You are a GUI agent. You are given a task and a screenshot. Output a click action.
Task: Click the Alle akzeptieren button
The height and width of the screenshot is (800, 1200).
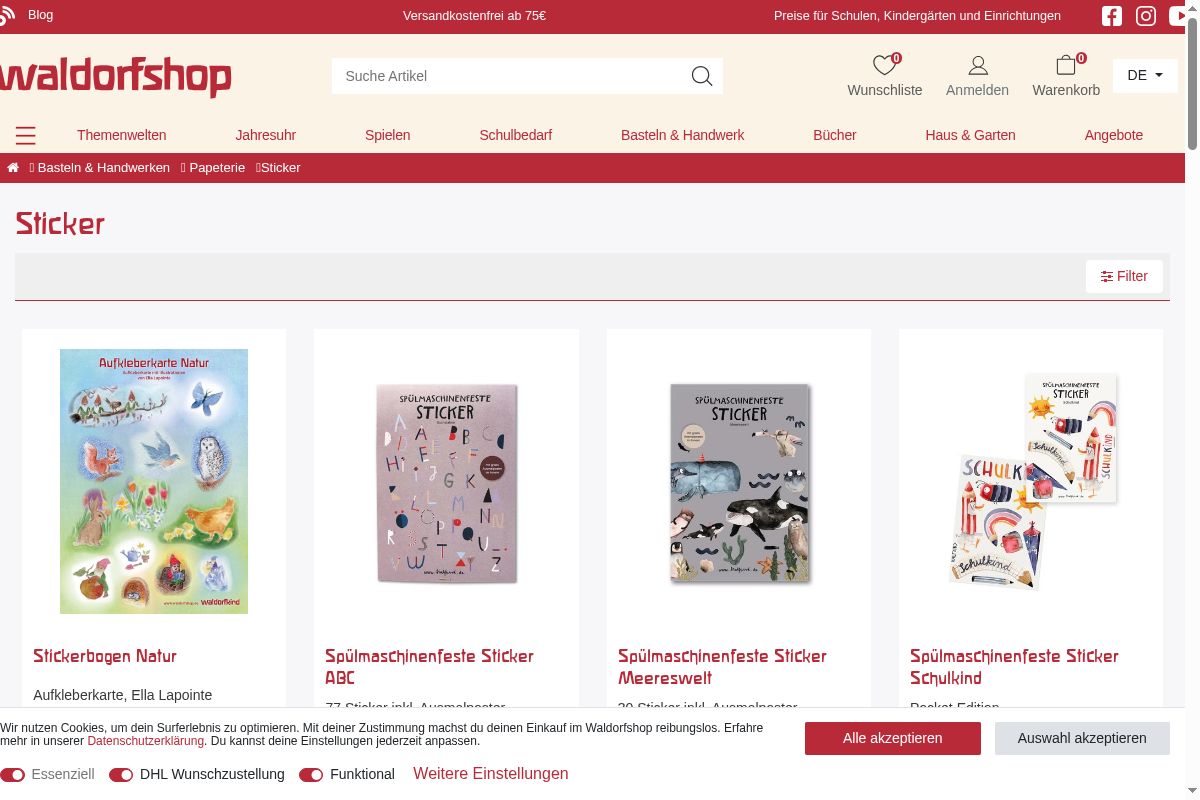click(x=893, y=738)
